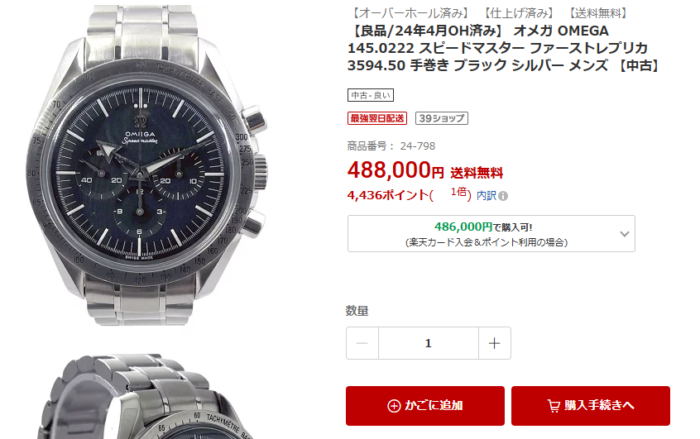Proceed to checkout with 購入手続きへ
The height and width of the screenshot is (439, 700).
(591, 406)
